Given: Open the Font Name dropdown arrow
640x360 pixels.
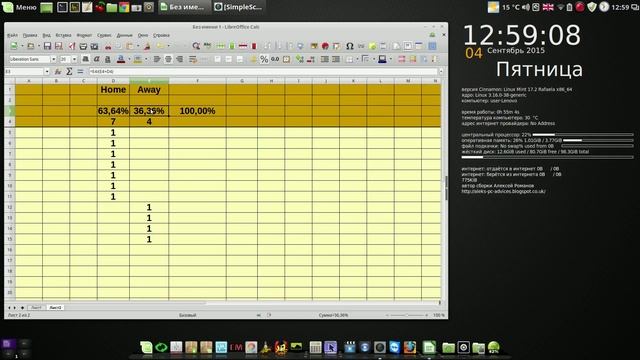Looking at the screenshot, I should click(53, 60).
